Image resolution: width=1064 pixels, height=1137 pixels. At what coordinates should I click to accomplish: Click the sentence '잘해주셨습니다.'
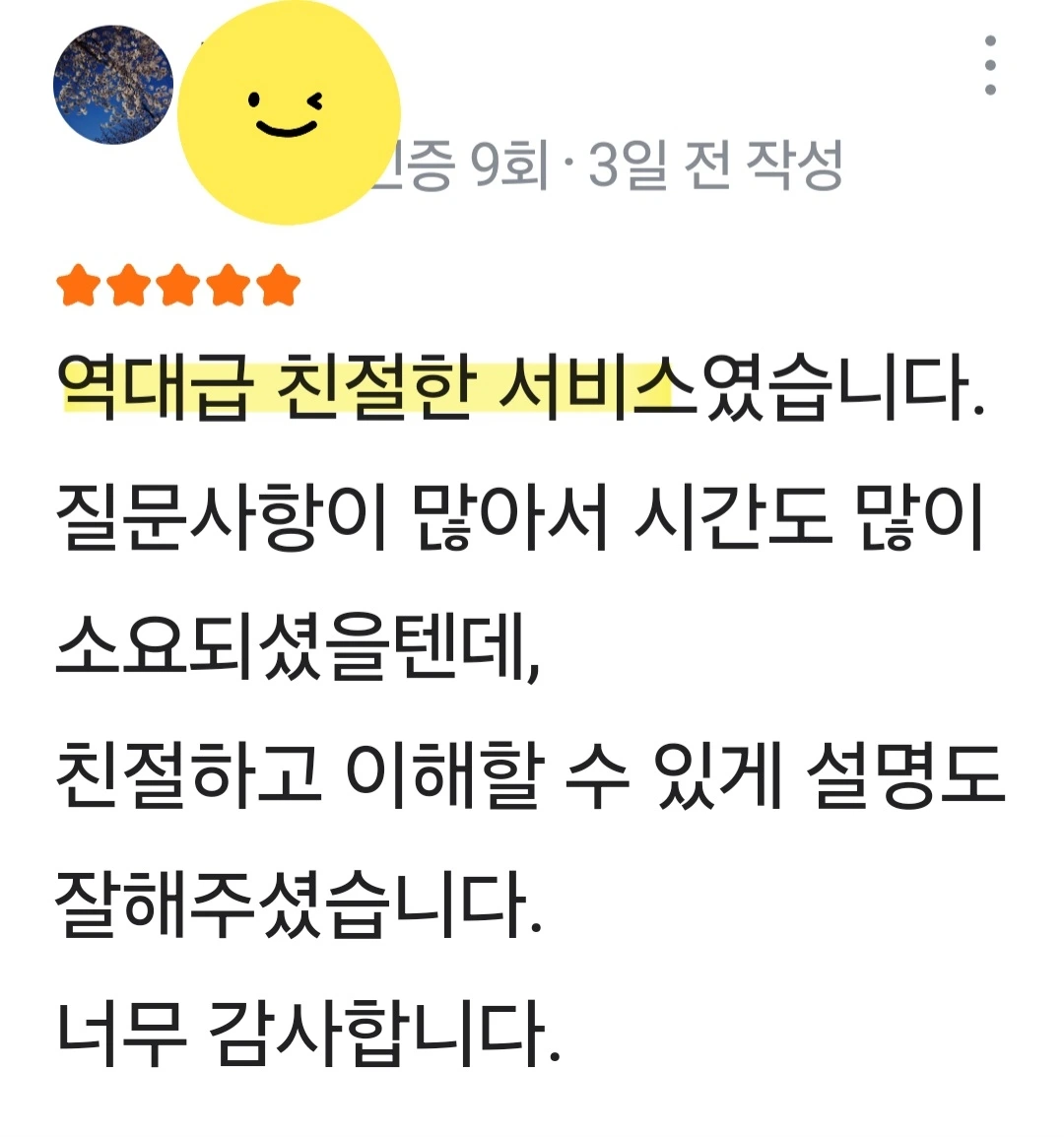[x=299, y=904]
